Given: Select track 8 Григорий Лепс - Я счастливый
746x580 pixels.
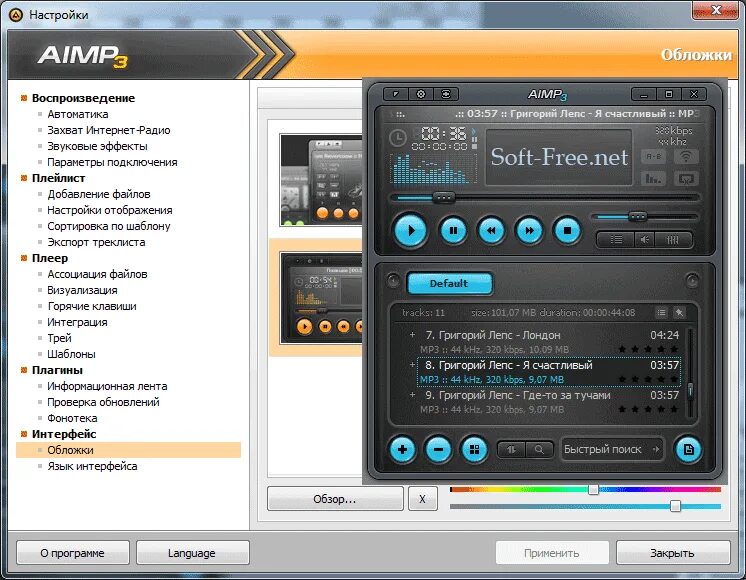Looking at the screenshot, I should coord(549,372).
